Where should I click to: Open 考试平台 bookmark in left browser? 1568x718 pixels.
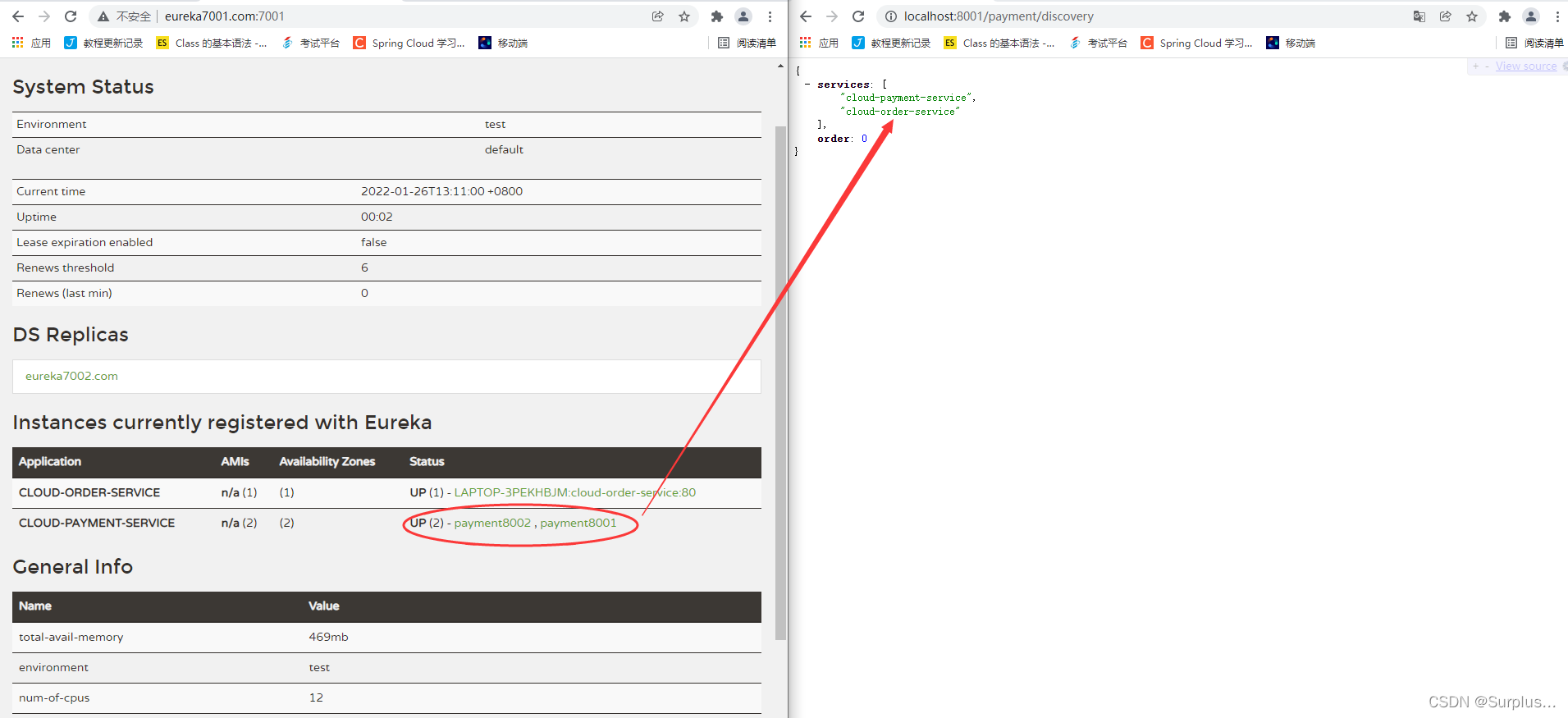310,43
